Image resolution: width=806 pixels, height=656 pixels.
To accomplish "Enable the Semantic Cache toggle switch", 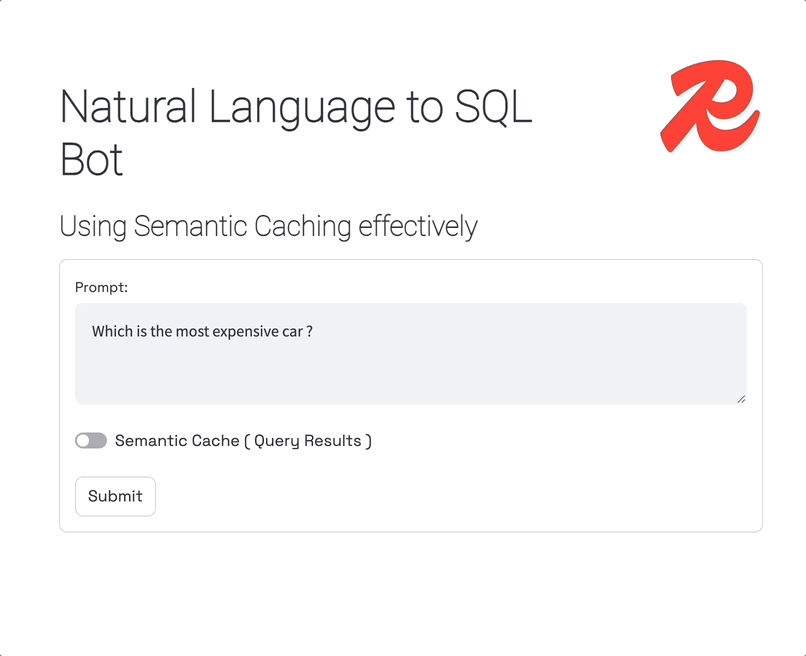I will click(x=91, y=441).
